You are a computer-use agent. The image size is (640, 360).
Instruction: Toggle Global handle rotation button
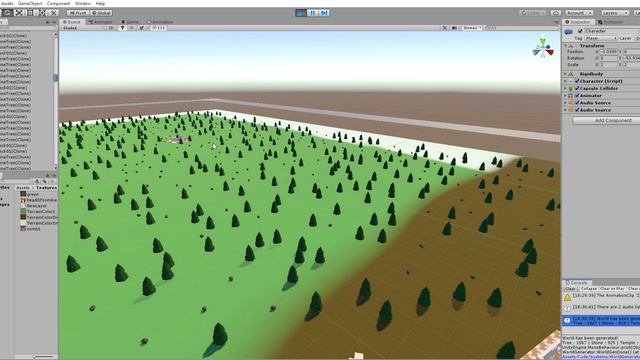point(101,13)
